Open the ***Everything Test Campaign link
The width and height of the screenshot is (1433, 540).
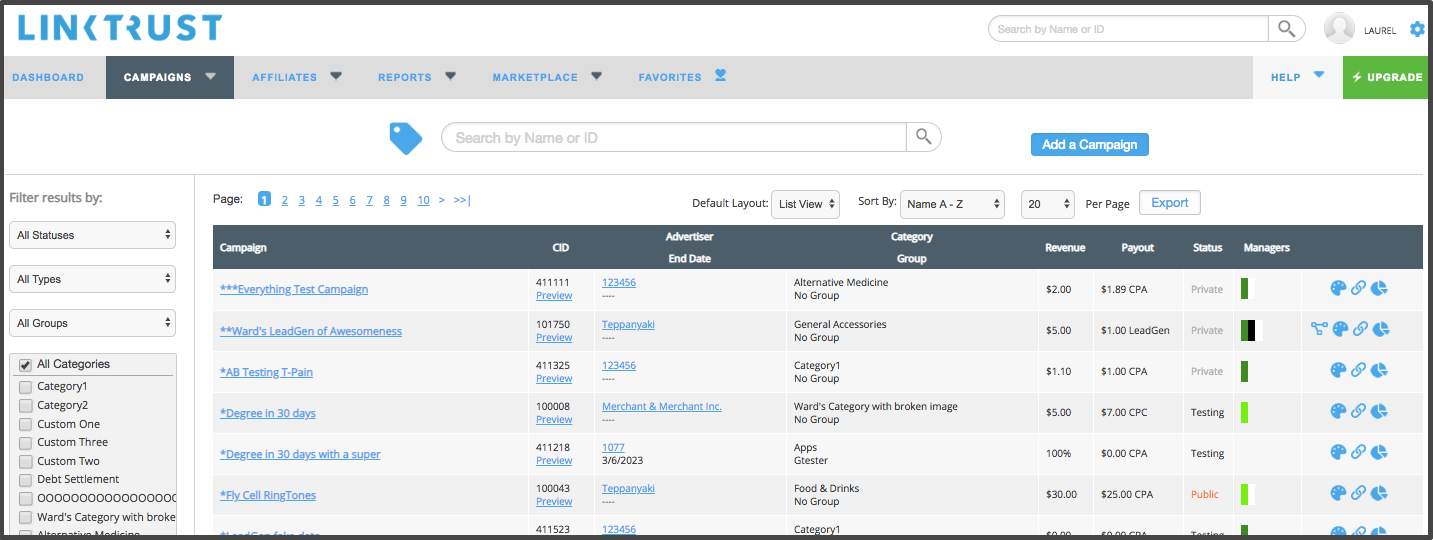[294, 289]
